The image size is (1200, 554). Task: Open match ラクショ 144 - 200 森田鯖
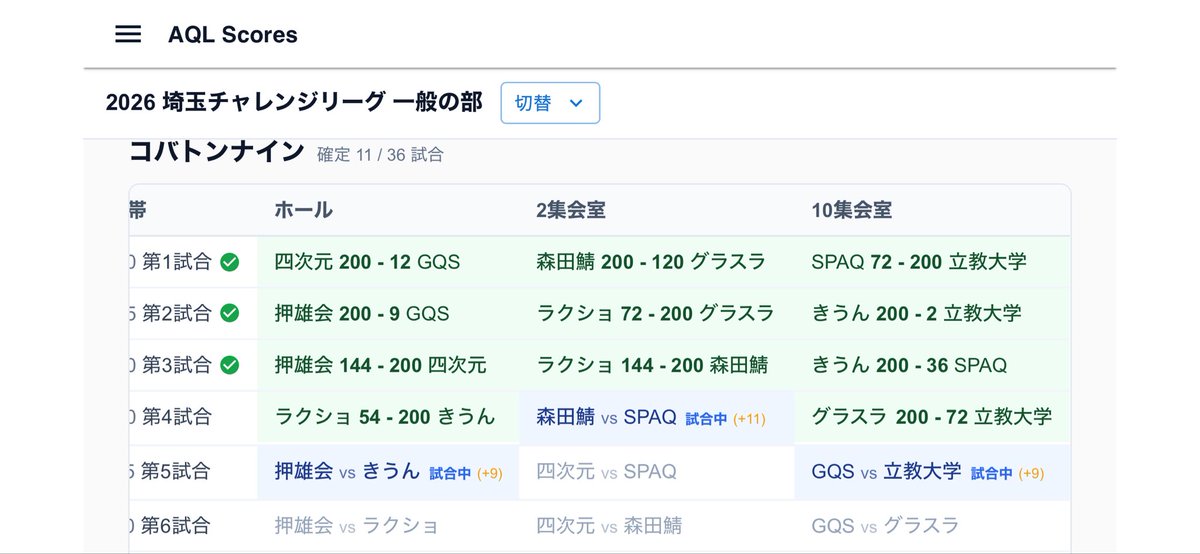[657, 365]
